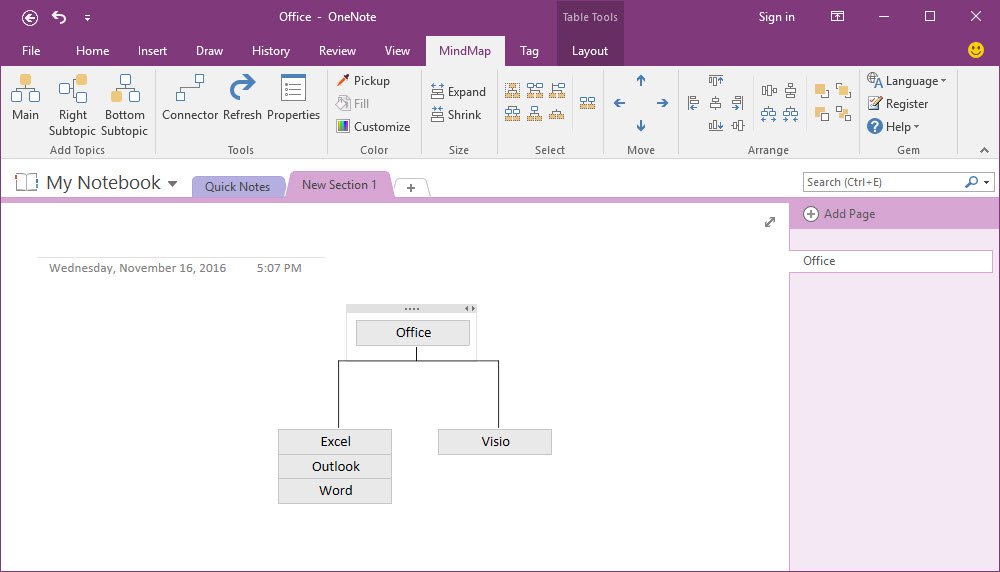
Task: Open My Notebook dropdown arrow
Action: coord(172,184)
